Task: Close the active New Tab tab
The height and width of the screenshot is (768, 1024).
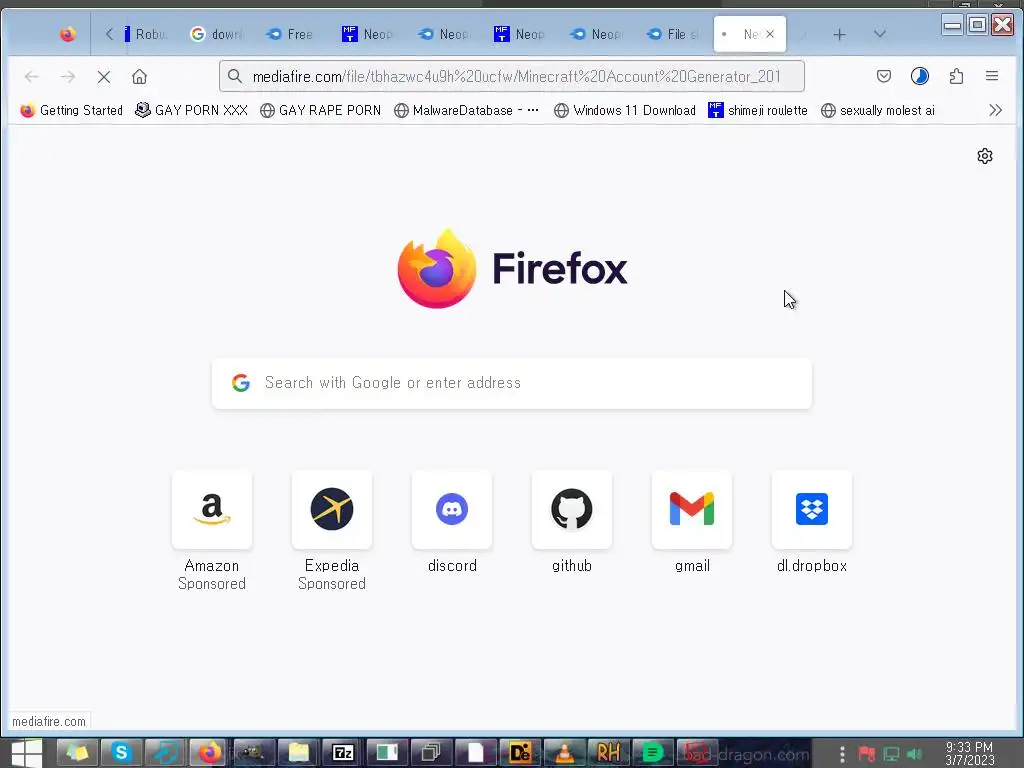Action: 770,34
